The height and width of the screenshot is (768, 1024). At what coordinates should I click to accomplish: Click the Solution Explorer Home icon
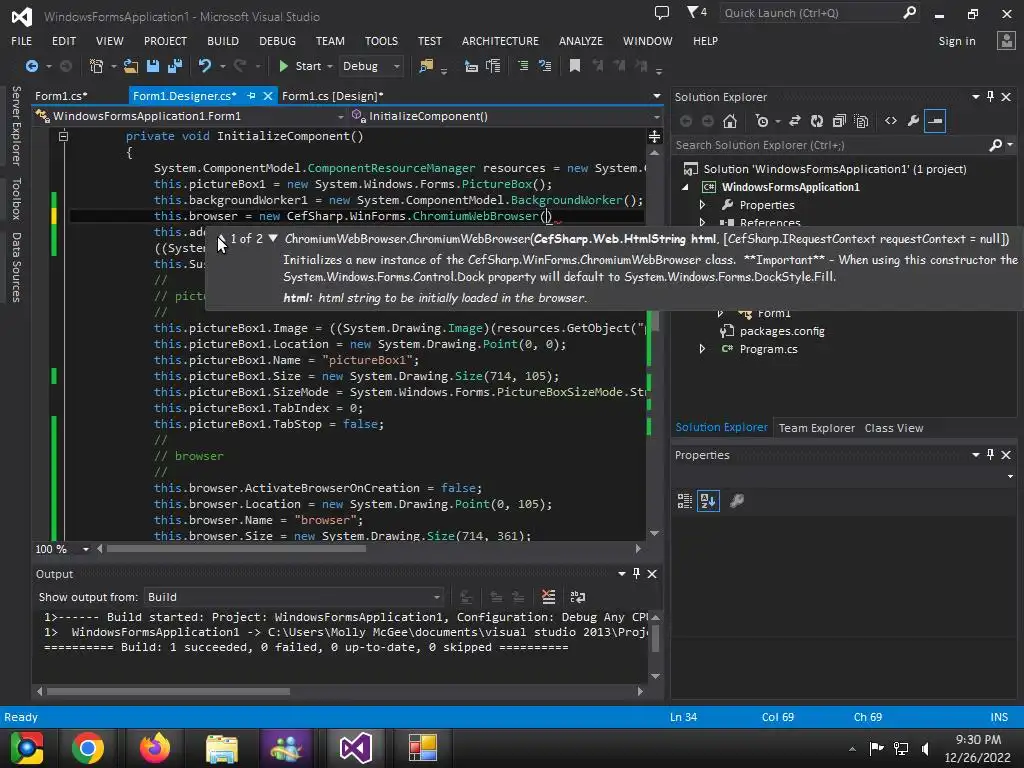tap(730, 121)
